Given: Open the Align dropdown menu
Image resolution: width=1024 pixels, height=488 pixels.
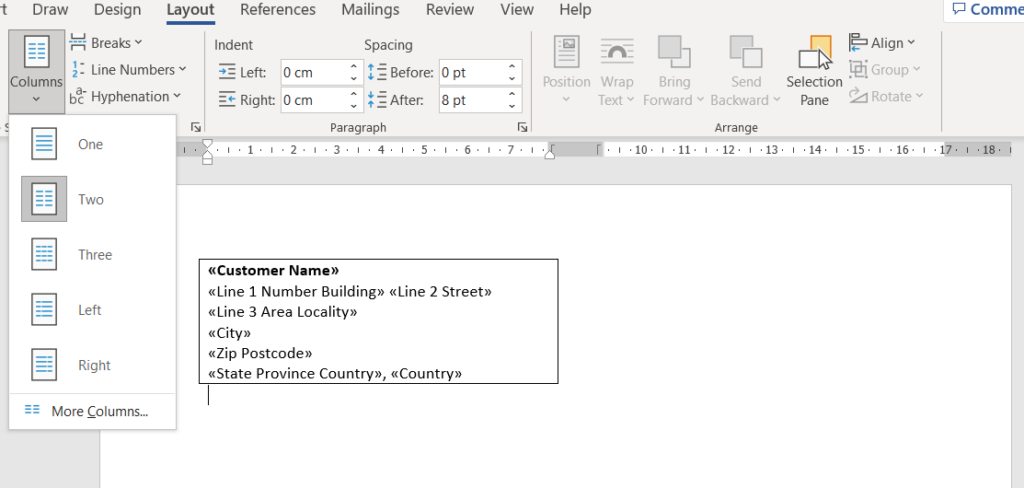Looking at the screenshot, I should [x=883, y=43].
